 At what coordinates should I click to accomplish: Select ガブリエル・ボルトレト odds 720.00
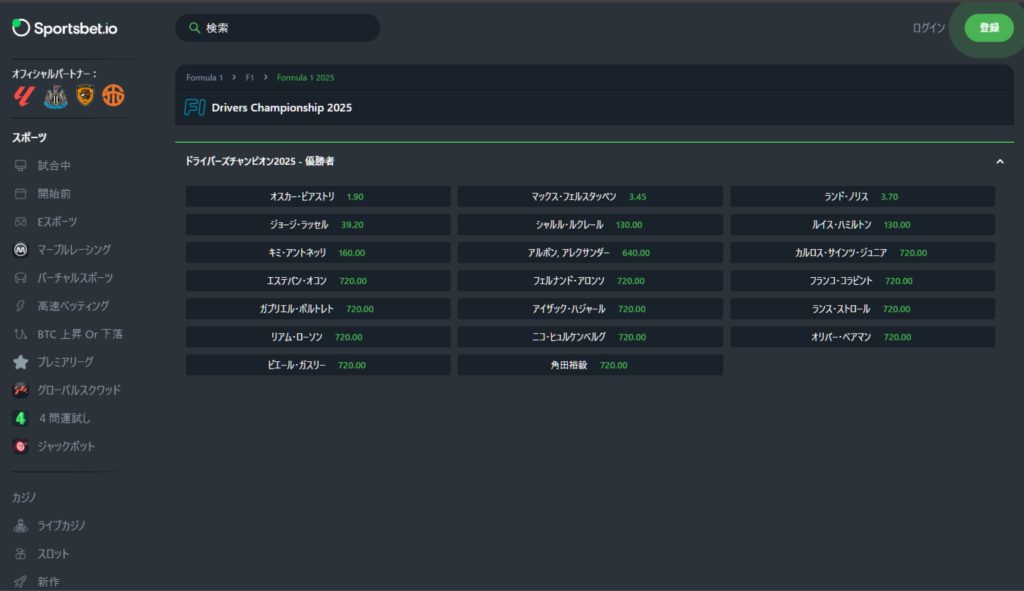click(x=318, y=309)
